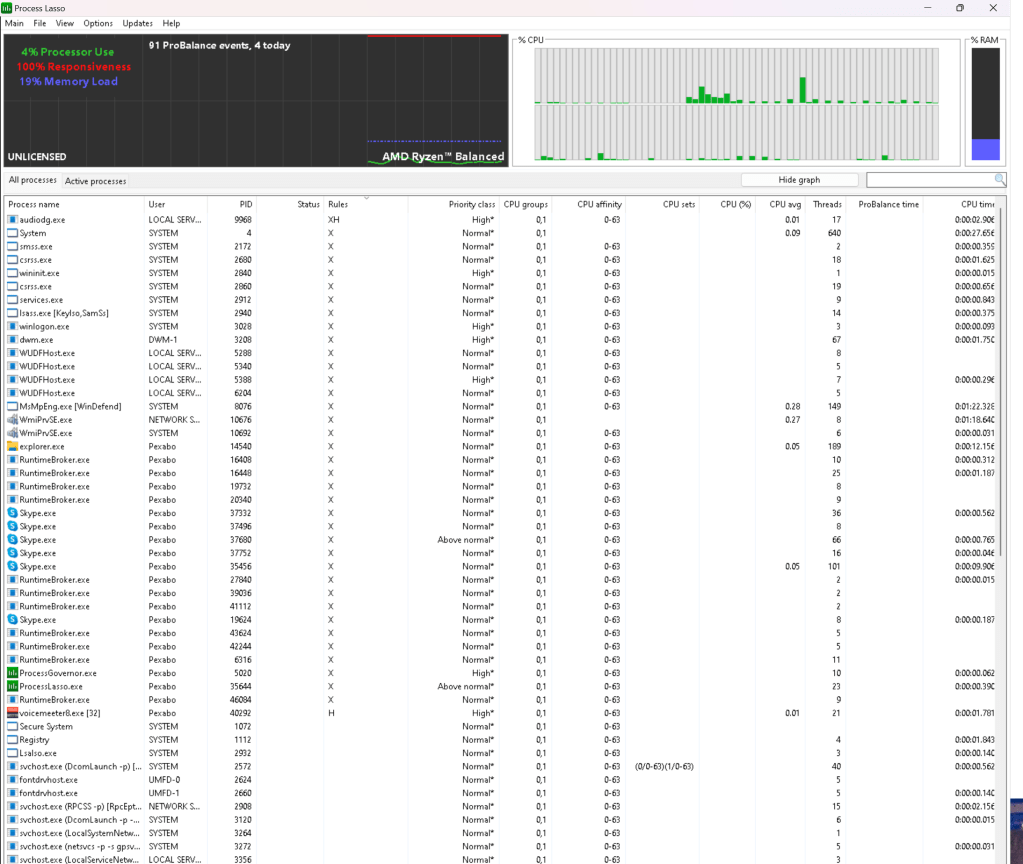Click the XH rule cell for audiodg.exe
The width and height of the screenshot is (1023, 864).
point(333,220)
